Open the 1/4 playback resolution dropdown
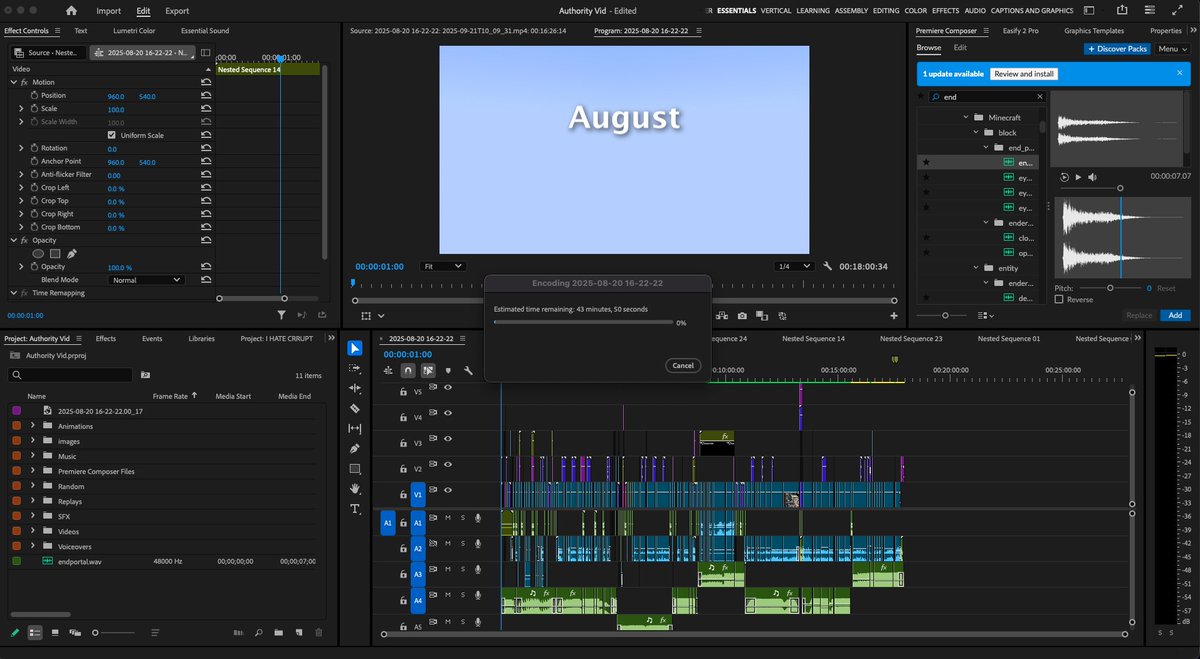Screen dimensions: 1200x659 [x=794, y=266]
